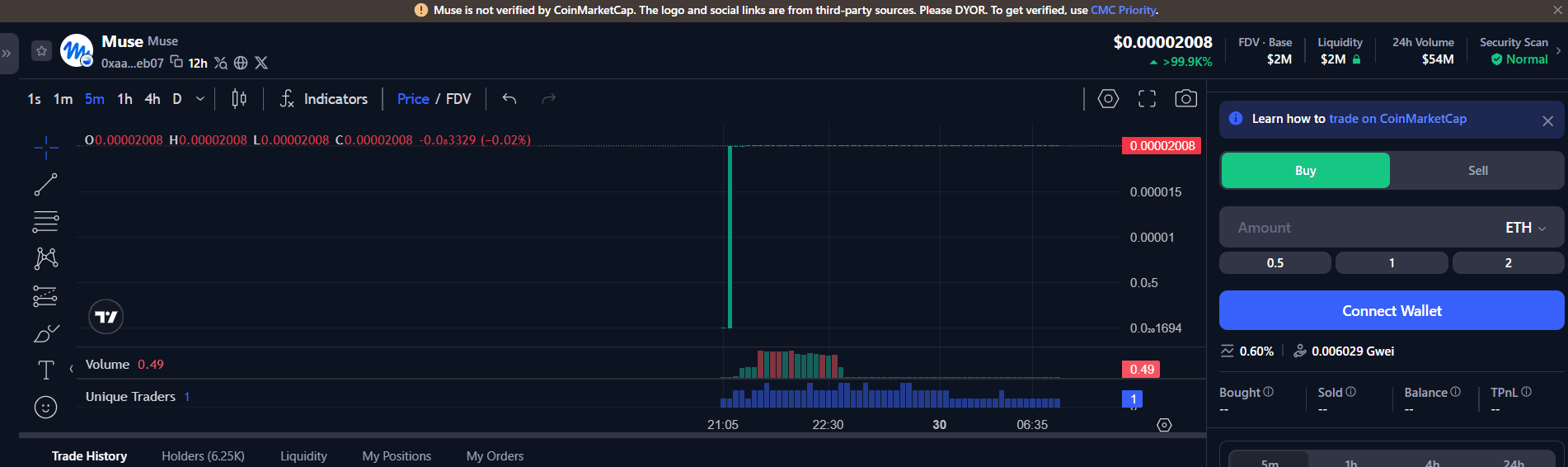The width and height of the screenshot is (1568, 467).
Task: Open chart settings hexagon icon
Action: tap(1108, 99)
